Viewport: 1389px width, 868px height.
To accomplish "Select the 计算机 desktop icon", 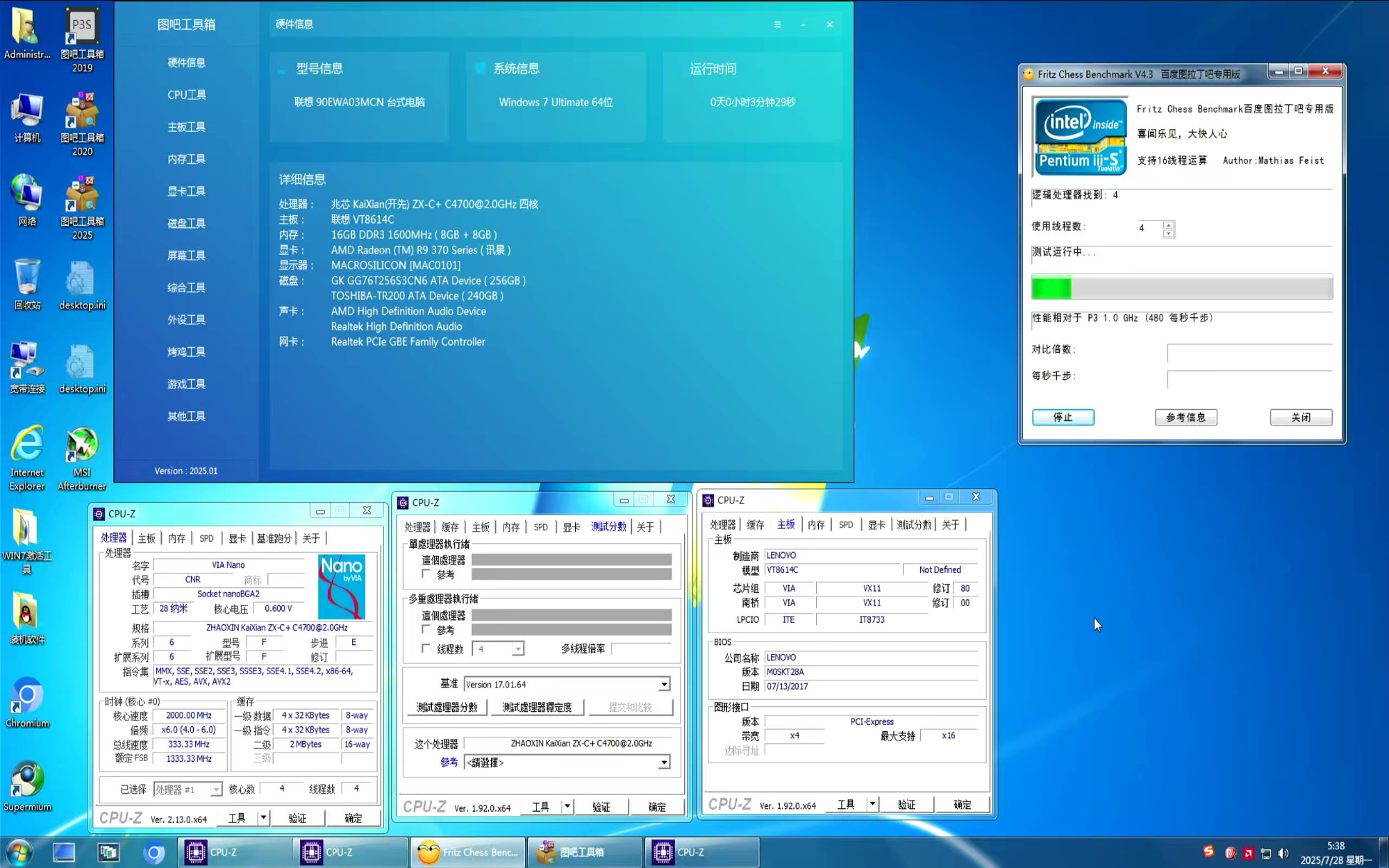I will point(27,117).
